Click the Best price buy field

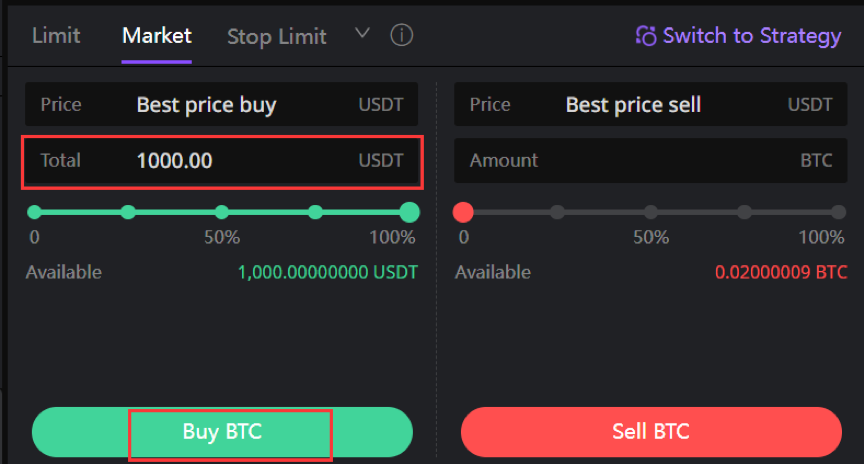click(x=222, y=104)
